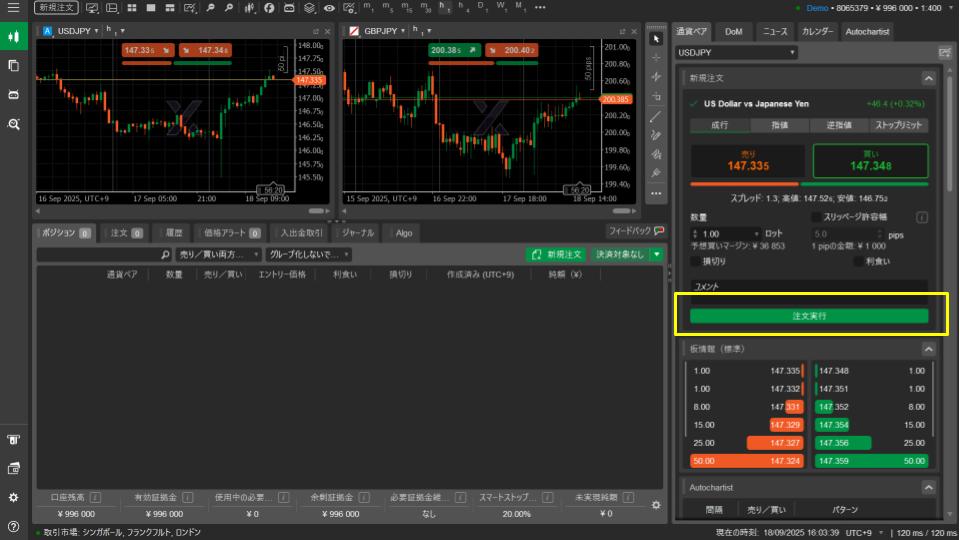Collapse the 板情報 panel section
This screenshot has height=540, width=960.
[928, 349]
